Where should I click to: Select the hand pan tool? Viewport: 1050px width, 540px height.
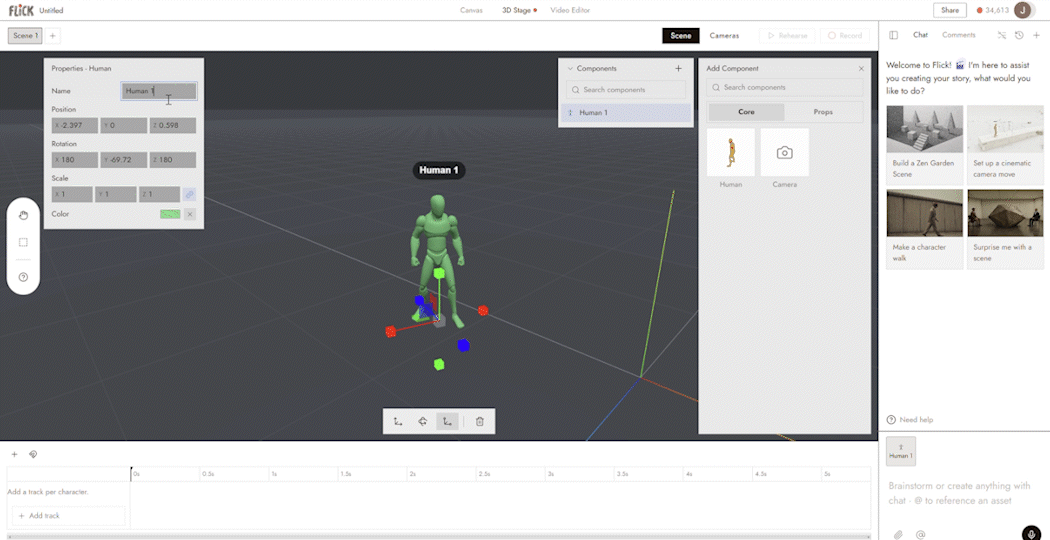(23, 215)
